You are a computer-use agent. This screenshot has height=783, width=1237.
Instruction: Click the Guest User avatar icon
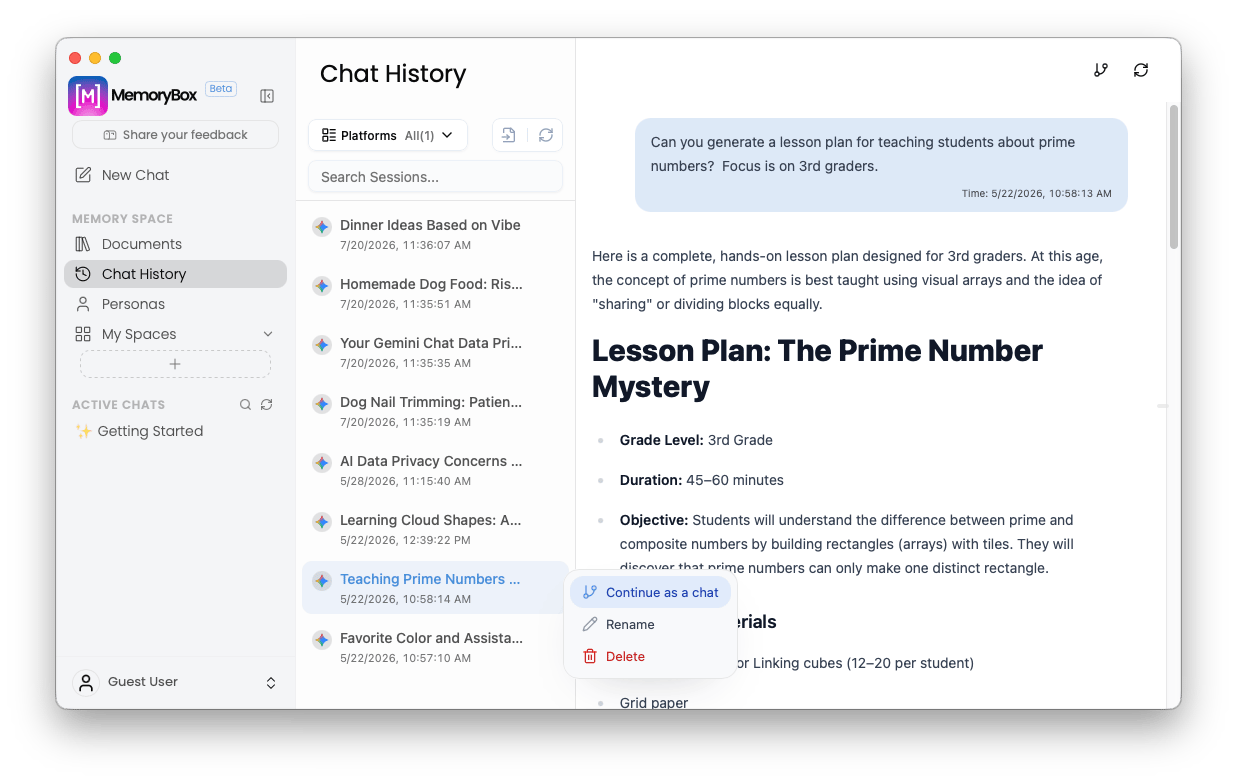click(x=86, y=683)
